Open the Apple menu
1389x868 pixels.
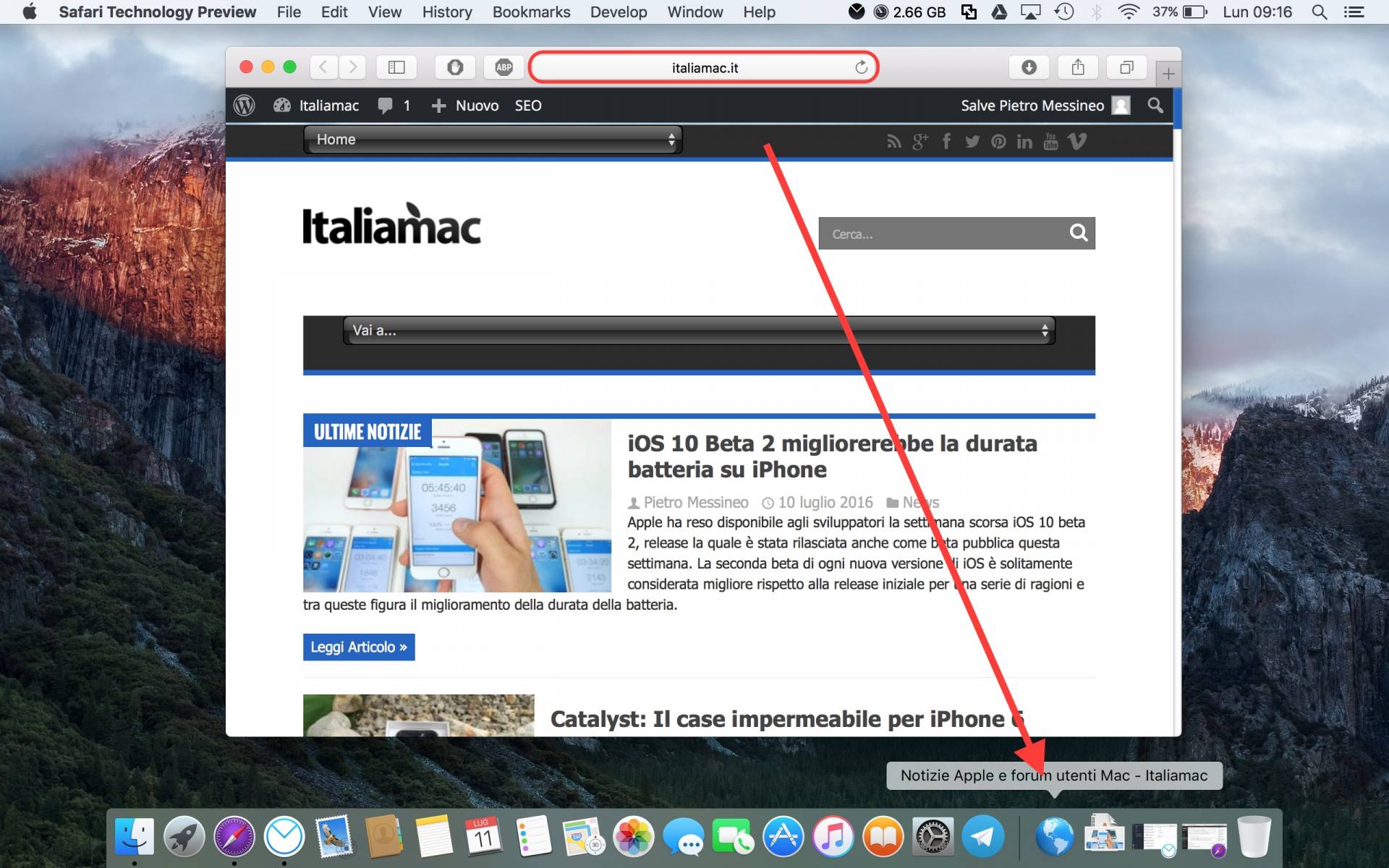pyautogui.click(x=30, y=12)
